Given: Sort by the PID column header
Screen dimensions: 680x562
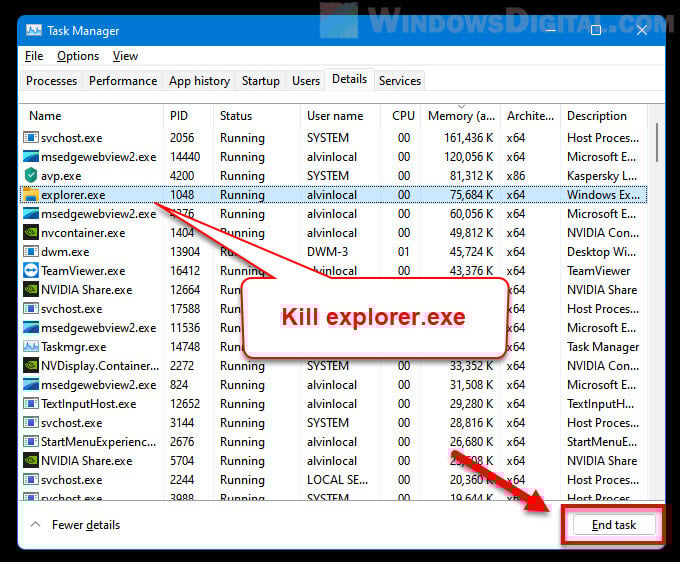Looking at the screenshot, I should point(189,116).
